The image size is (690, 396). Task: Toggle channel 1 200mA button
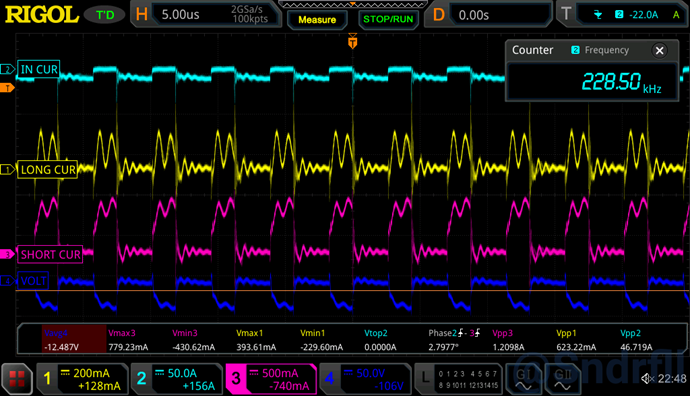pyautogui.click(x=82, y=379)
